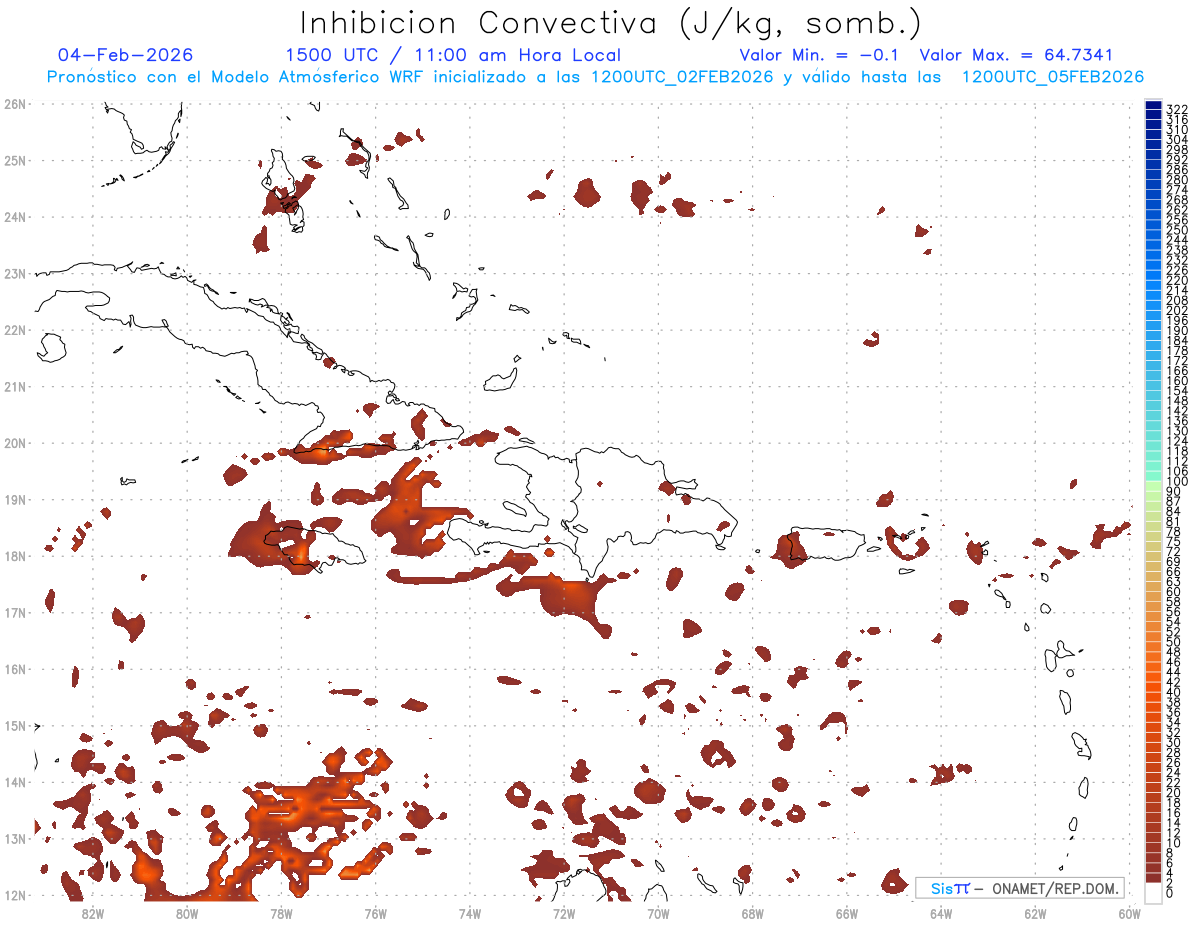The image size is (1200, 927).
Task: Click the 16N latitude label
Action: [14, 669]
